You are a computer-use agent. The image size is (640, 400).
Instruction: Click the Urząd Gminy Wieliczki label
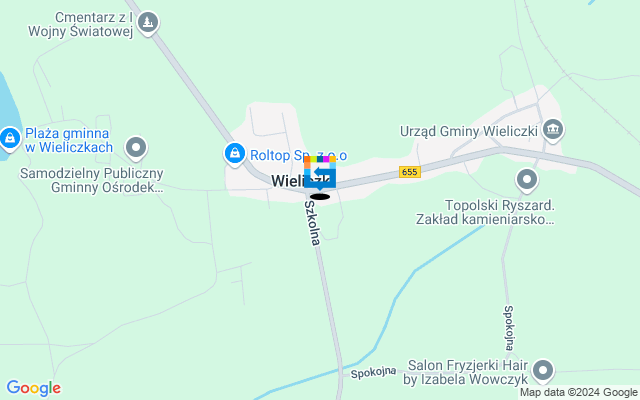[469, 131]
